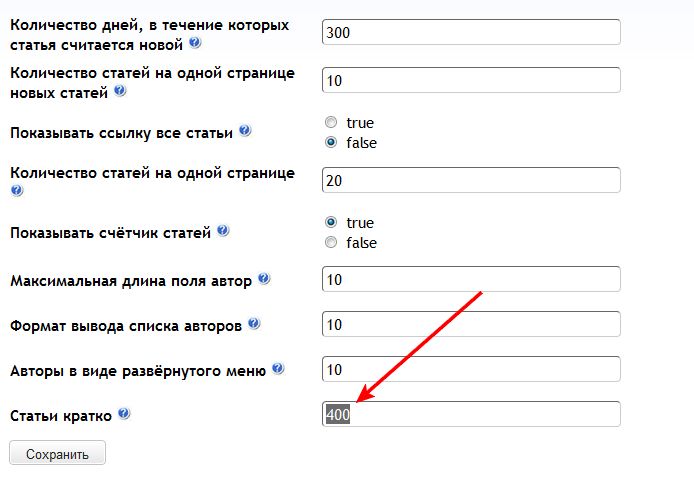Focus the days field containing 300
Image resolution: width=694 pixels, height=487 pixels.
(x=471, y=32)
